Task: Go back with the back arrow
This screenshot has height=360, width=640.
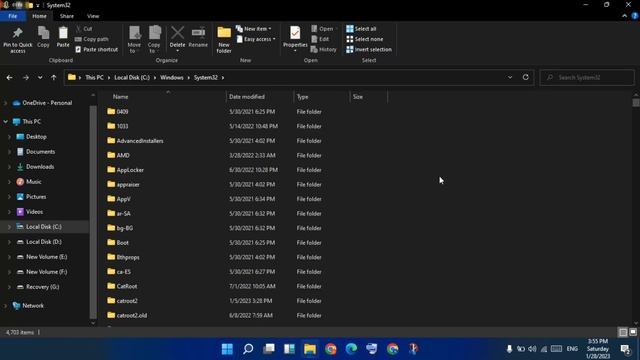Action: pos(9,77)
